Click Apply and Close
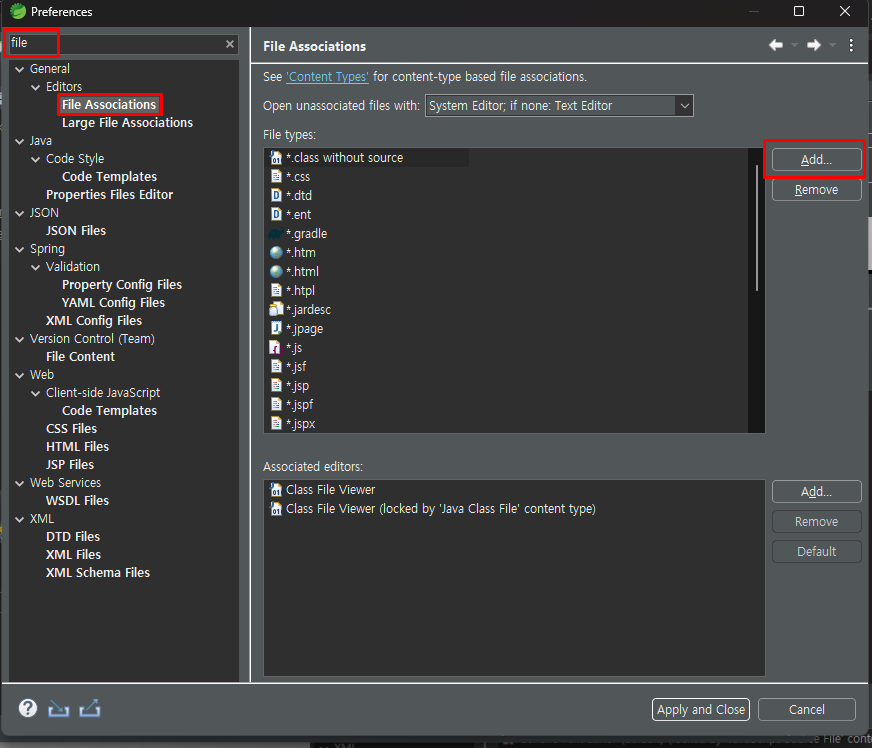 click(x=701, y=710)
